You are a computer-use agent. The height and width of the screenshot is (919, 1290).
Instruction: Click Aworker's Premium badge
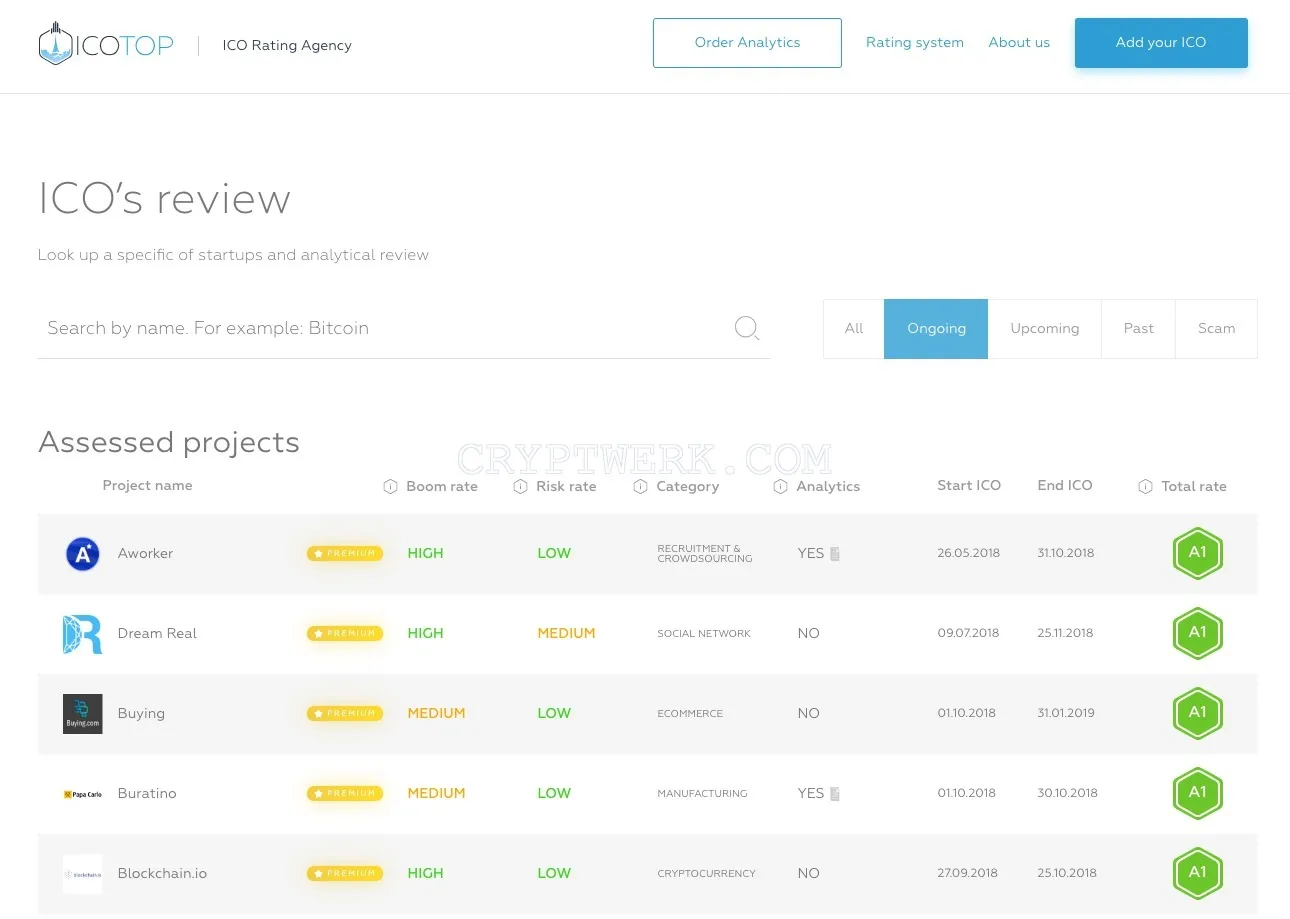coord(345,553)
